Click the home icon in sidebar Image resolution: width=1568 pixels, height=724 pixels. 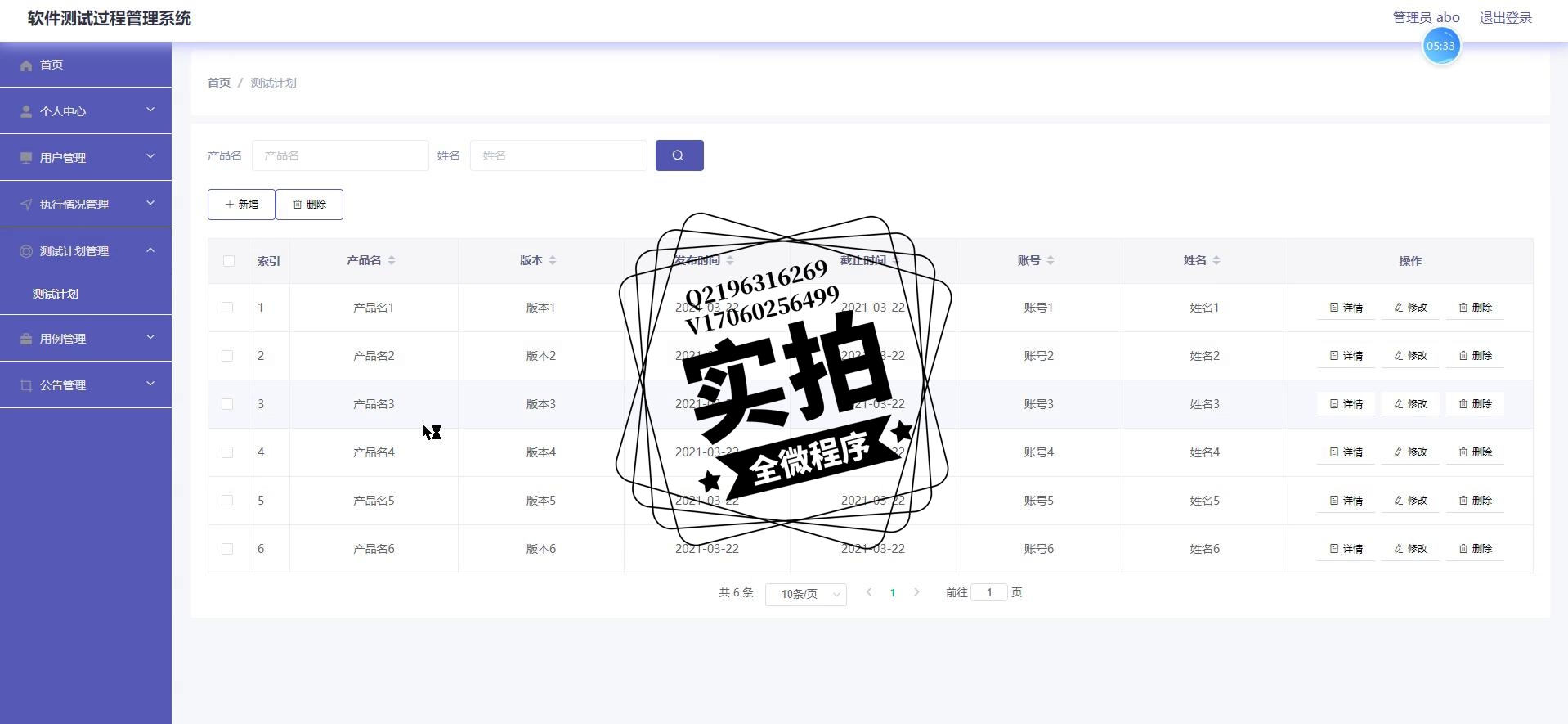pyautogui.click(x=26, y=65)
